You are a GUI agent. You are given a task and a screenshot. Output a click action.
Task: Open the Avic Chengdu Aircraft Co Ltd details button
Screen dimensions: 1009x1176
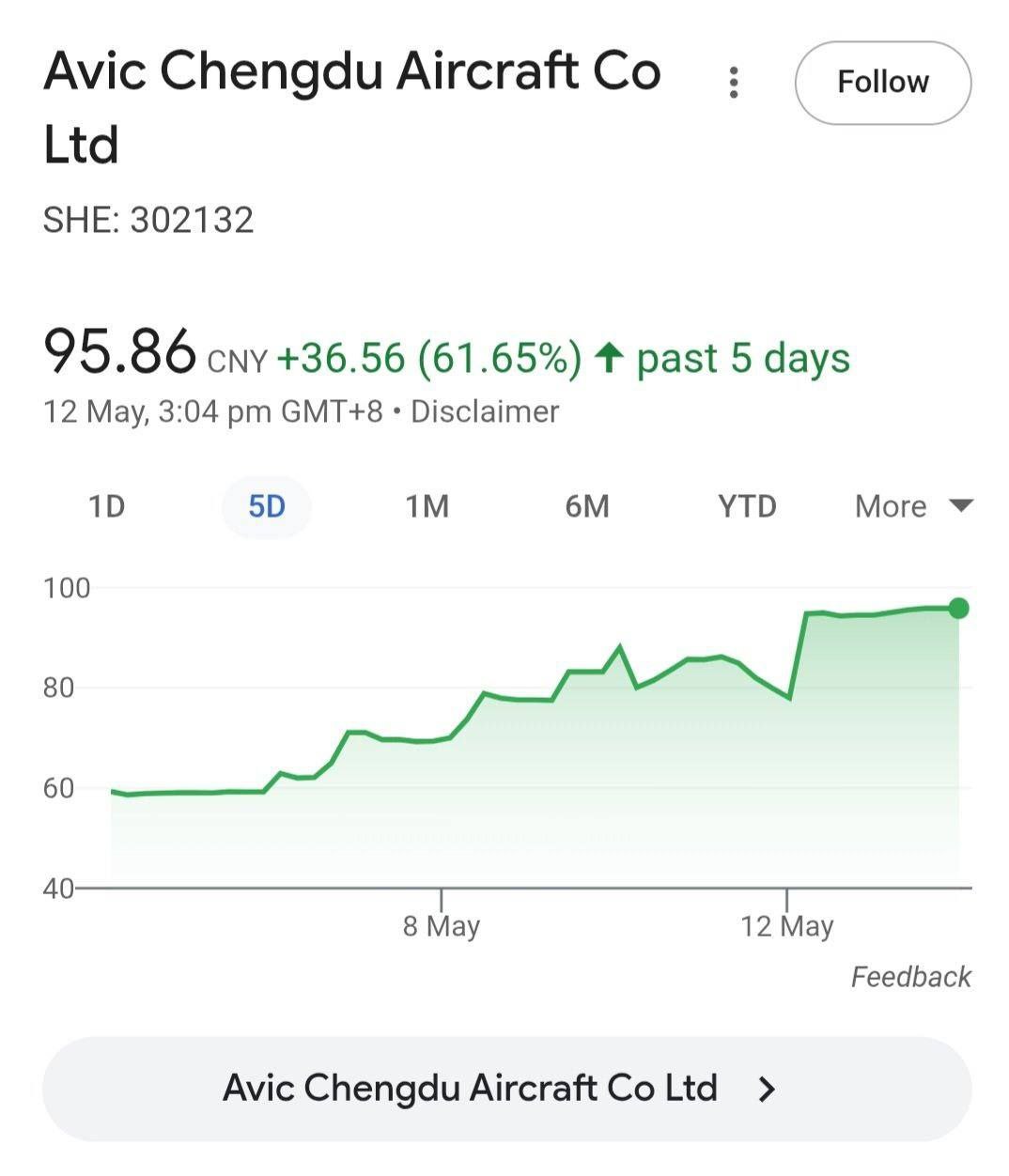tap(506, 1089)
